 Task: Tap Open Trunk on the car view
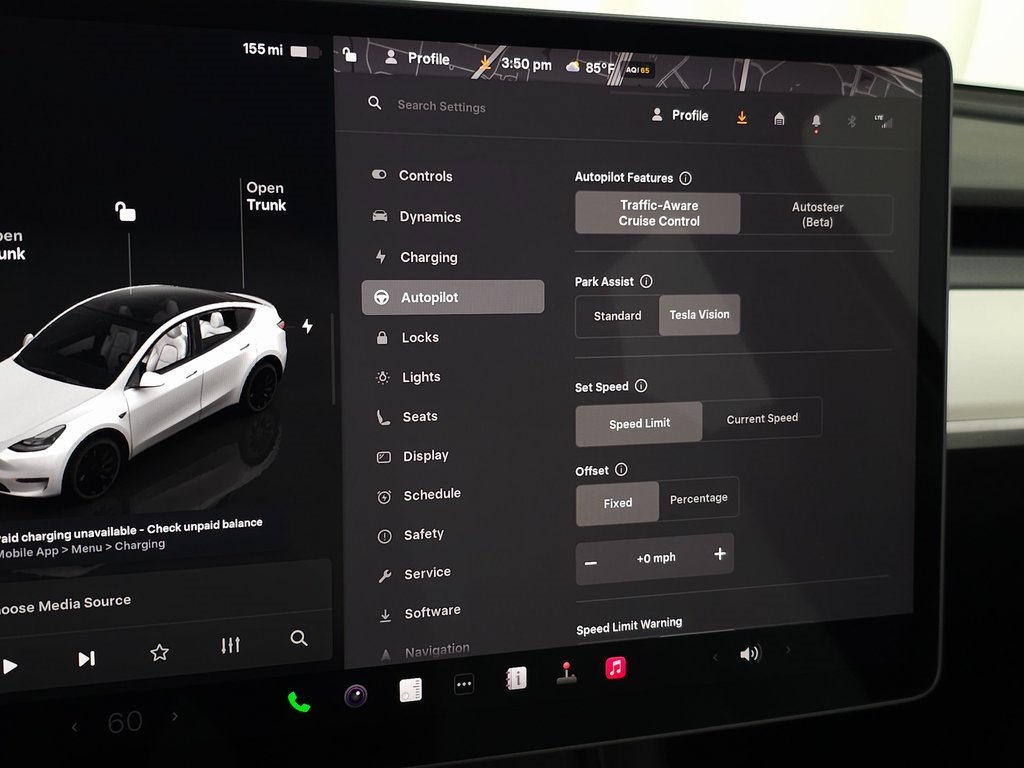point(266,196)
